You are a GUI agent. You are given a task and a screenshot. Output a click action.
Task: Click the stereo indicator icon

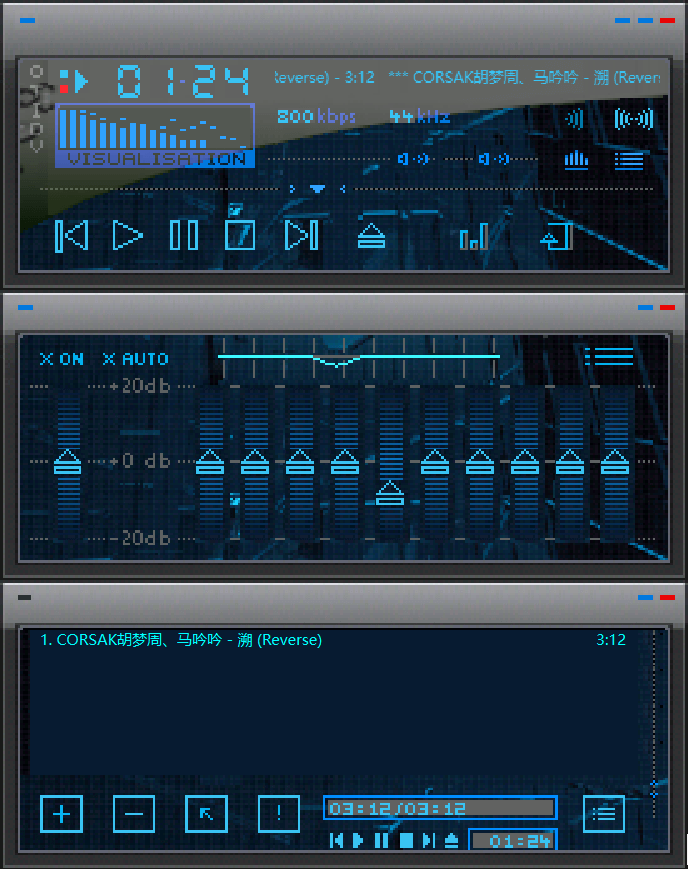634,119
